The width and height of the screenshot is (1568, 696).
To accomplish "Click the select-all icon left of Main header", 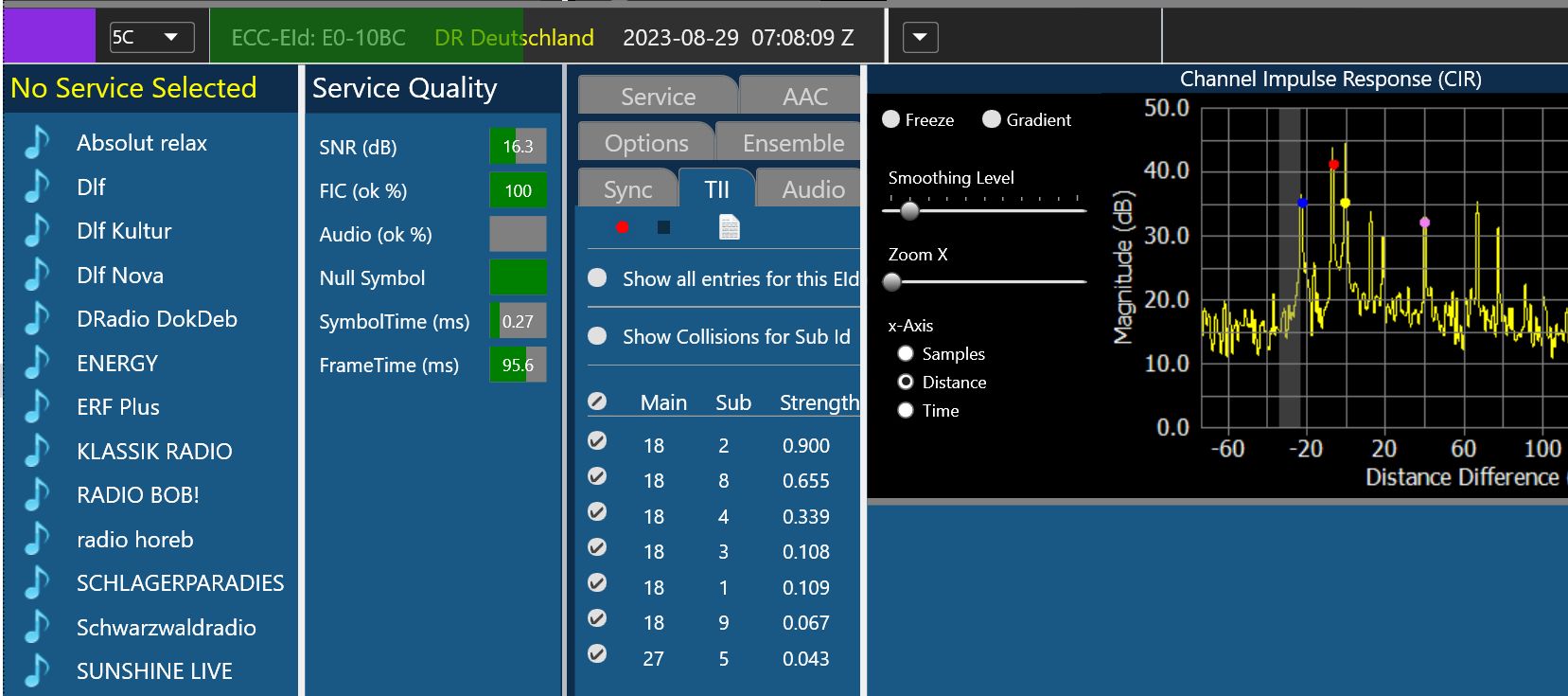I will click(597, 402).
